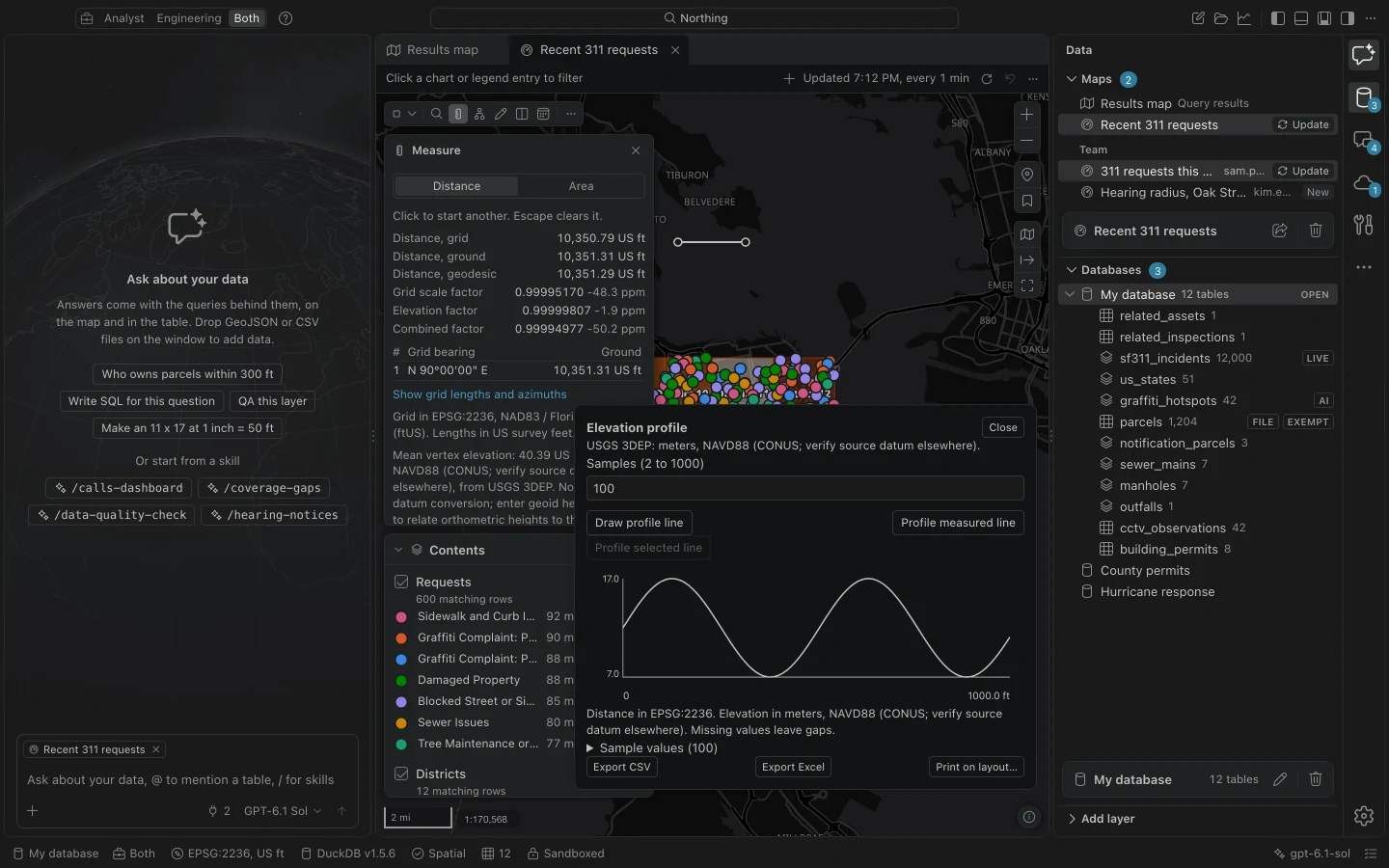The width and height of the screenshot is (1389, 868).
Task: Click the map zoom in plus button
Action: pos(1027,114)
